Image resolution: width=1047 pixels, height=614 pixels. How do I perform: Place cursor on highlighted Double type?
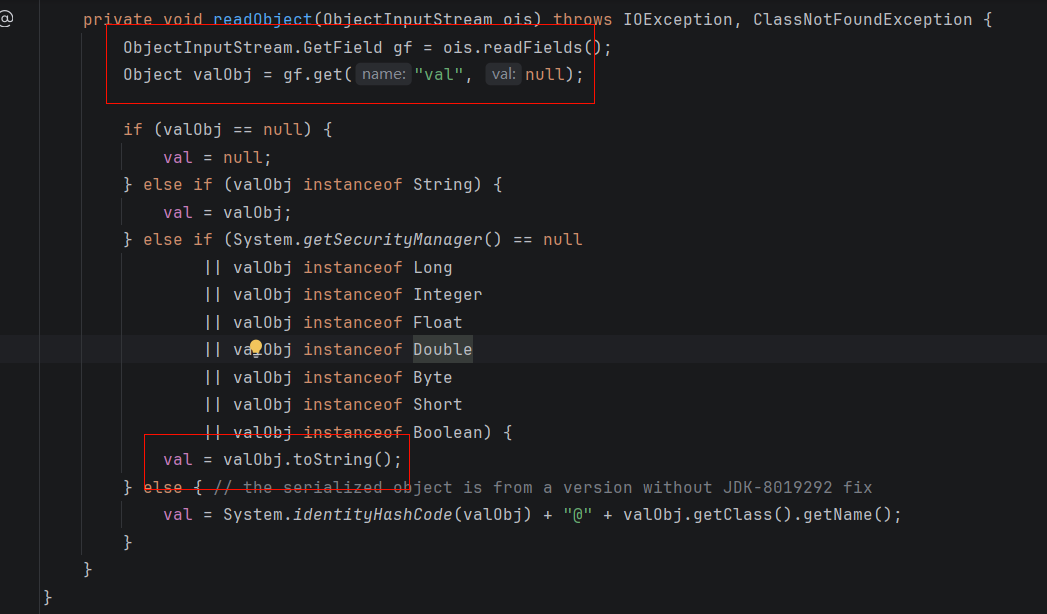point(442,349)
